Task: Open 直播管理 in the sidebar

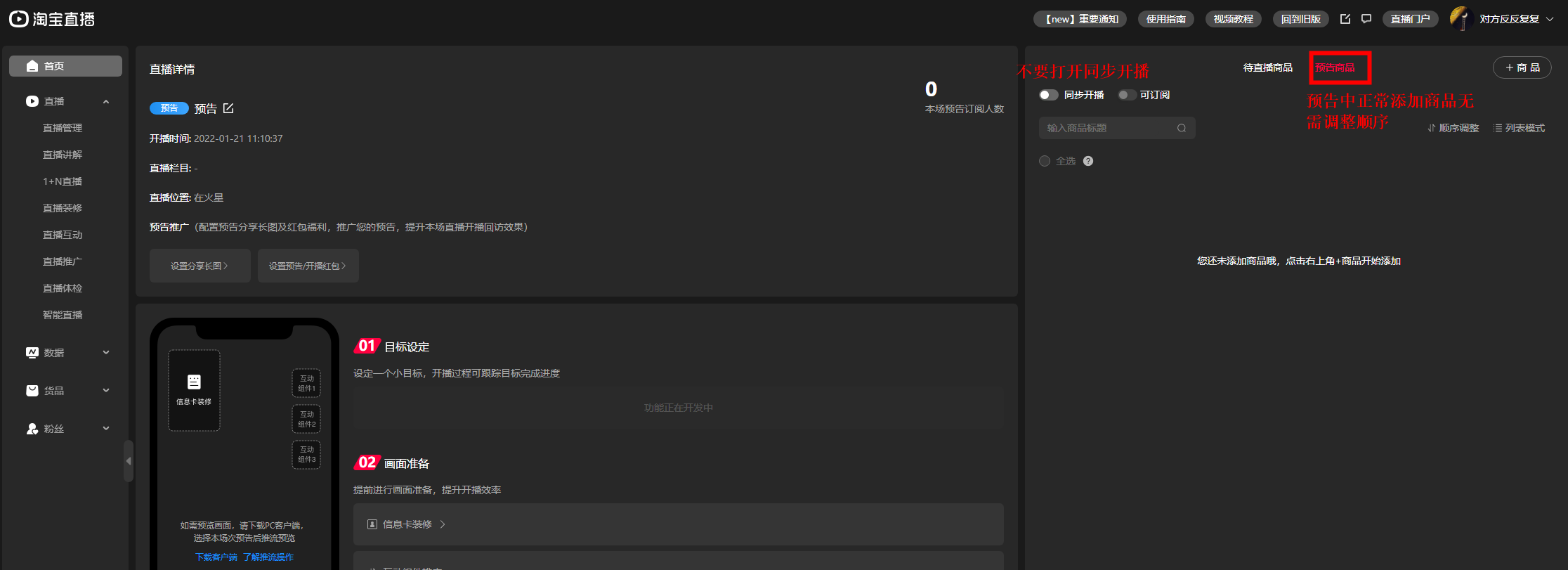Action: tap(63, 128)
